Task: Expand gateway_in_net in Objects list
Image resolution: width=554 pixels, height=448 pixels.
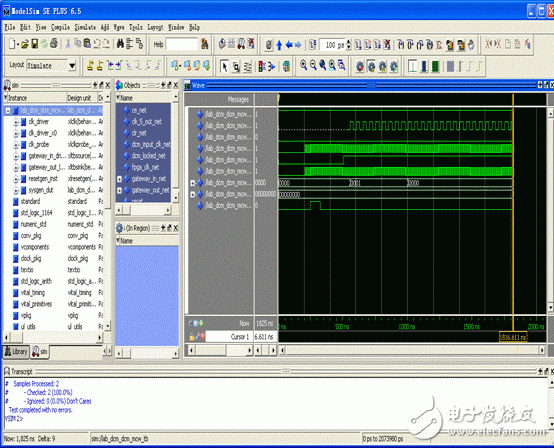Action: 119,179
